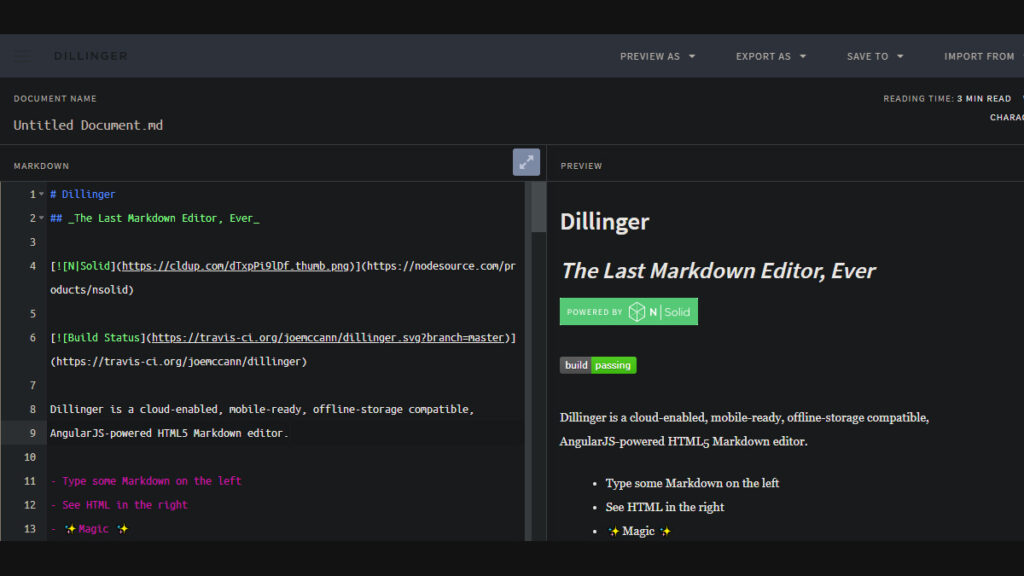Click the '# Dillinger' heading on line 1
This screenshot has height=576, width=1024.
click(82, 194)
